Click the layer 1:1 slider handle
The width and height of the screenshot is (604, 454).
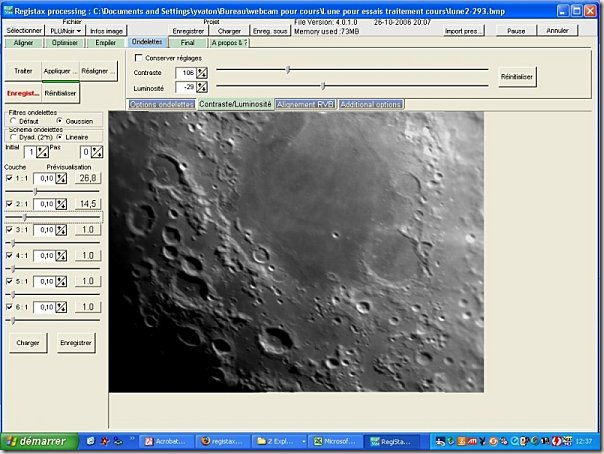[x=35, y=191]
